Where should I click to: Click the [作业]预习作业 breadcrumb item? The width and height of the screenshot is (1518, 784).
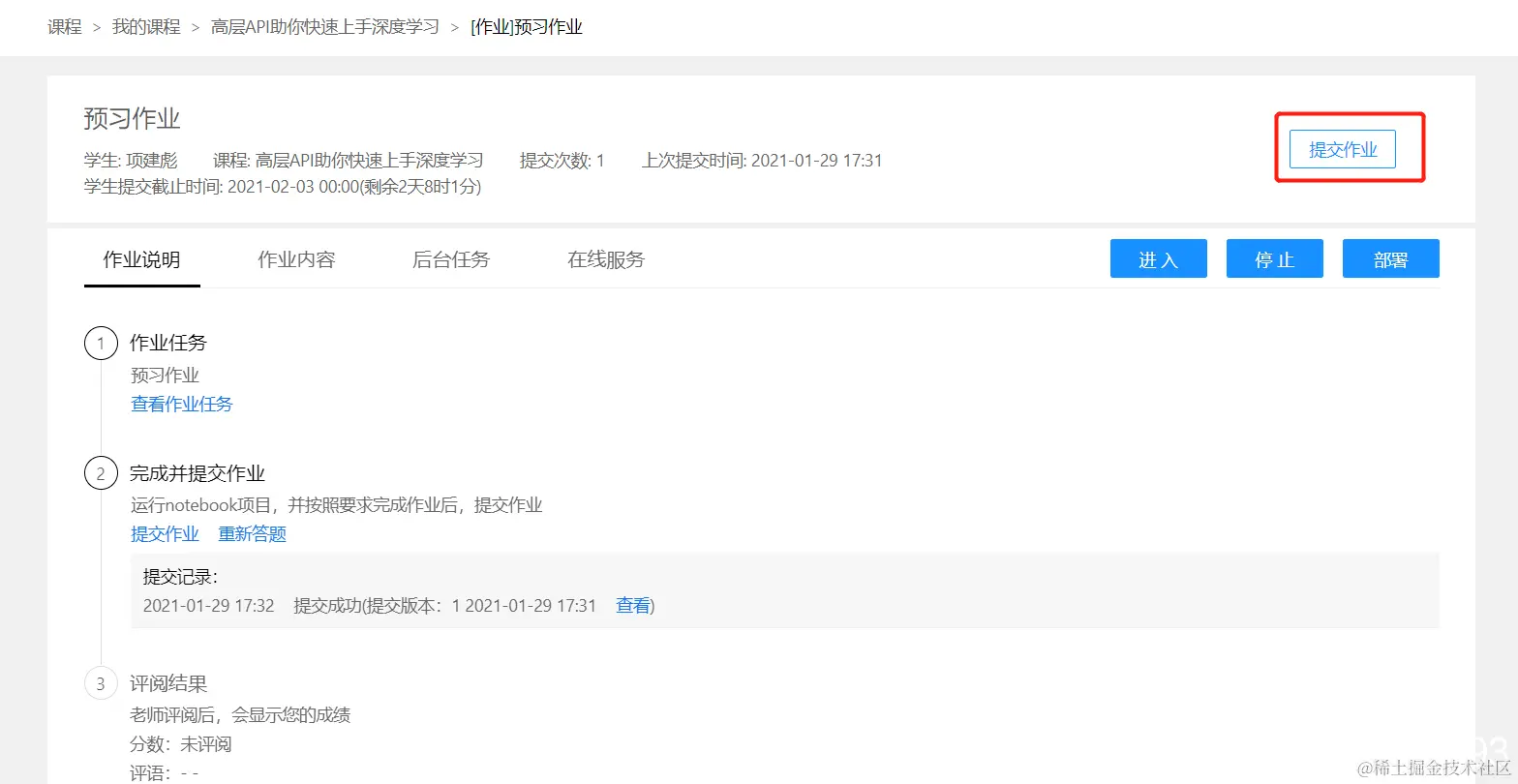[x=527, y=27]
